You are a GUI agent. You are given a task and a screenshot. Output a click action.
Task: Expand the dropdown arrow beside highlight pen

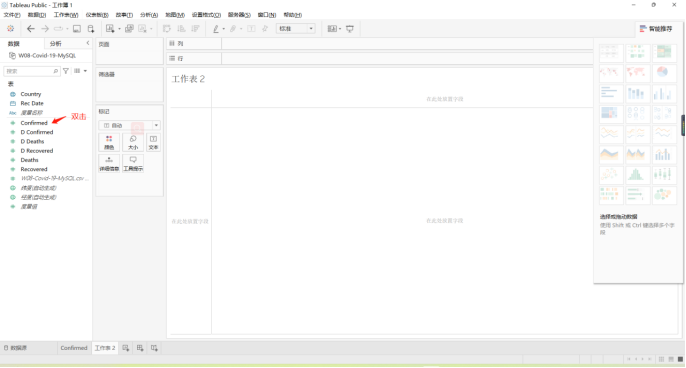[224, 29]
